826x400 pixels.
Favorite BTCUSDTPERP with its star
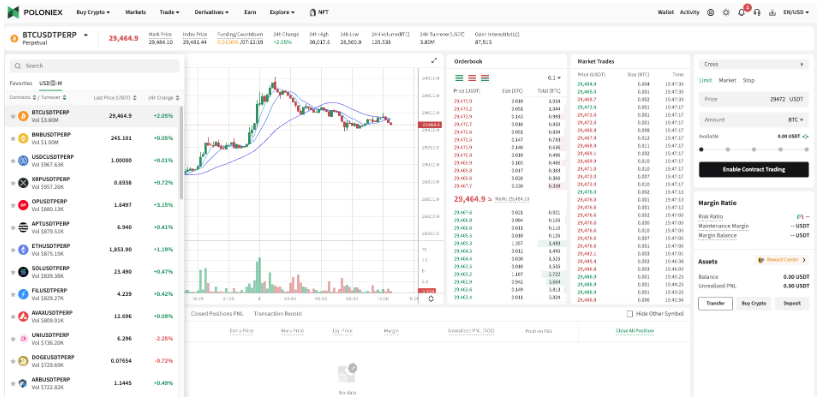click(x=13, y=116)
